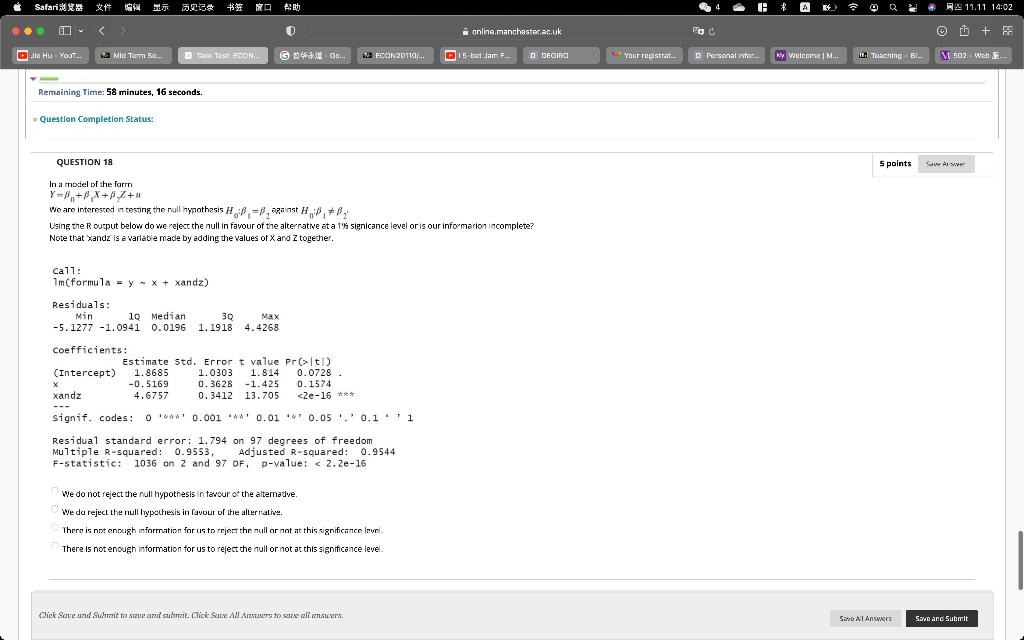This screenshot has width=1024, height=640.
Task: Open the 文件 menu
Action: click(x=103, y=7)
